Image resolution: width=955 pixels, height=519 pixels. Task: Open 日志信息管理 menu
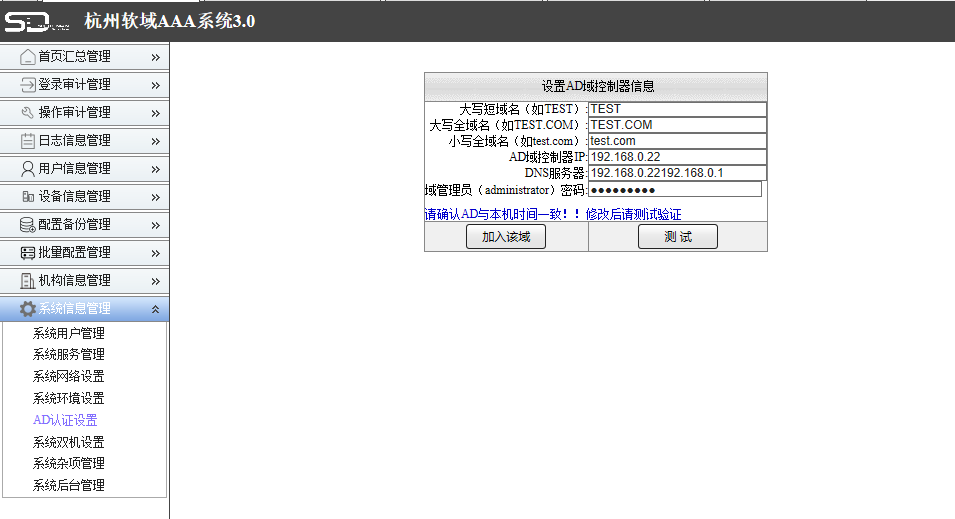85,141
